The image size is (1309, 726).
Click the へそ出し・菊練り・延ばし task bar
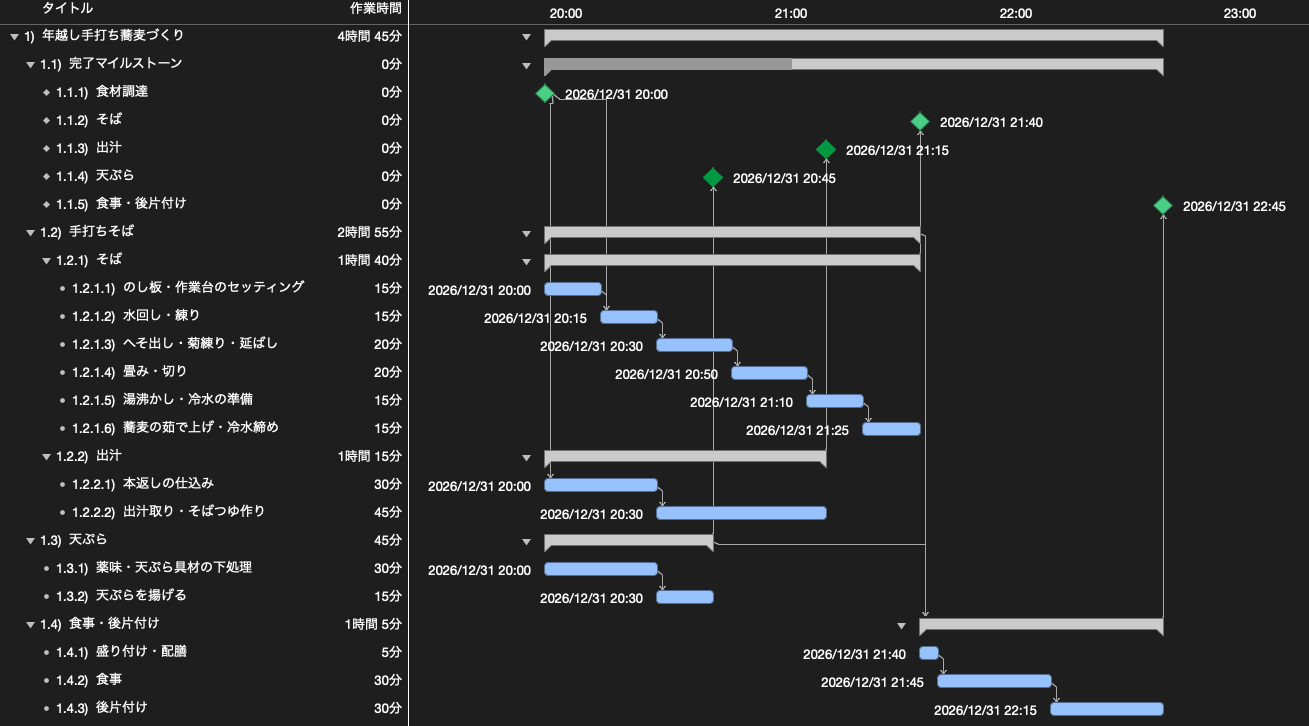(x=694, y=345)
